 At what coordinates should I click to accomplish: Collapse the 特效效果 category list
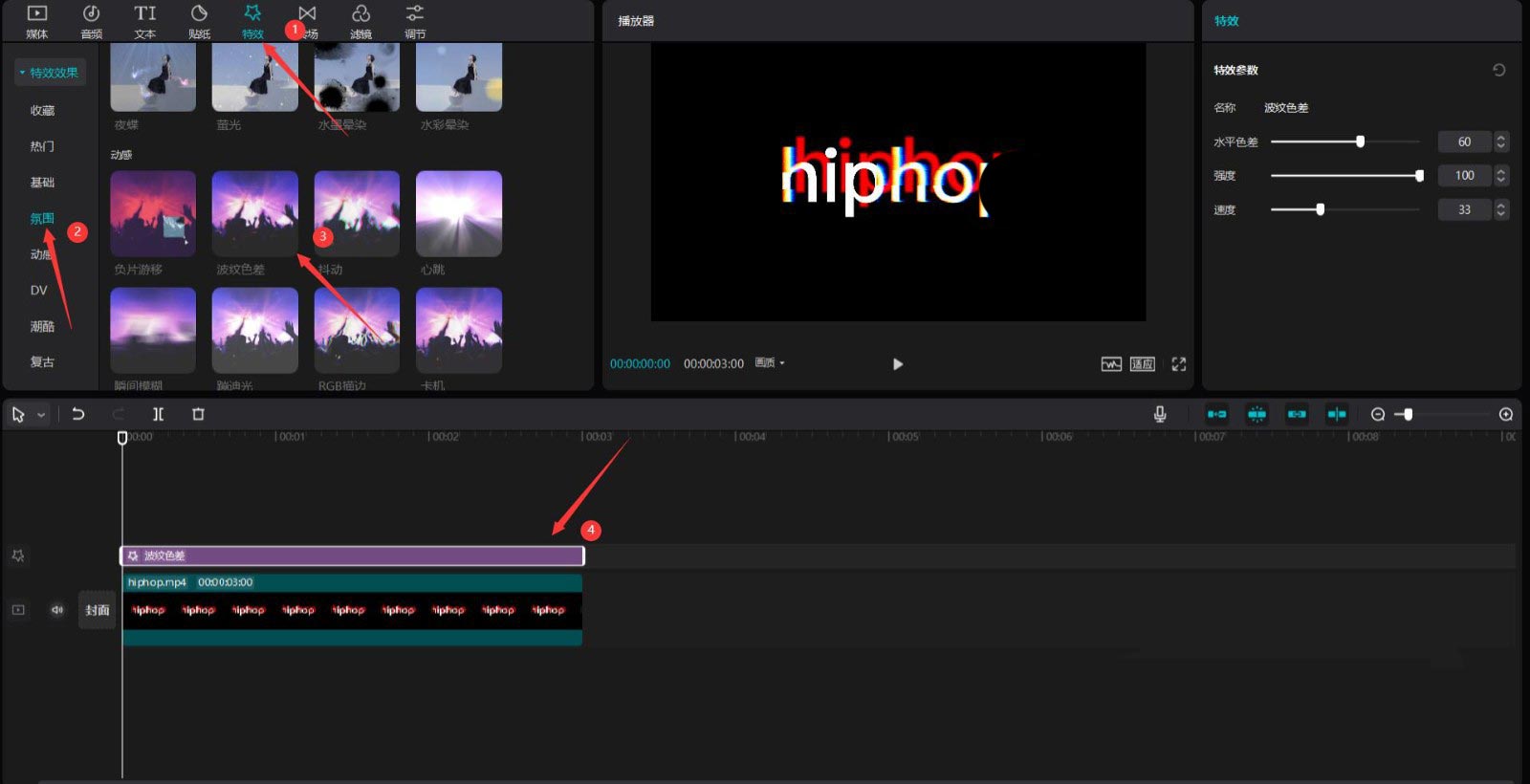[50, 73]
